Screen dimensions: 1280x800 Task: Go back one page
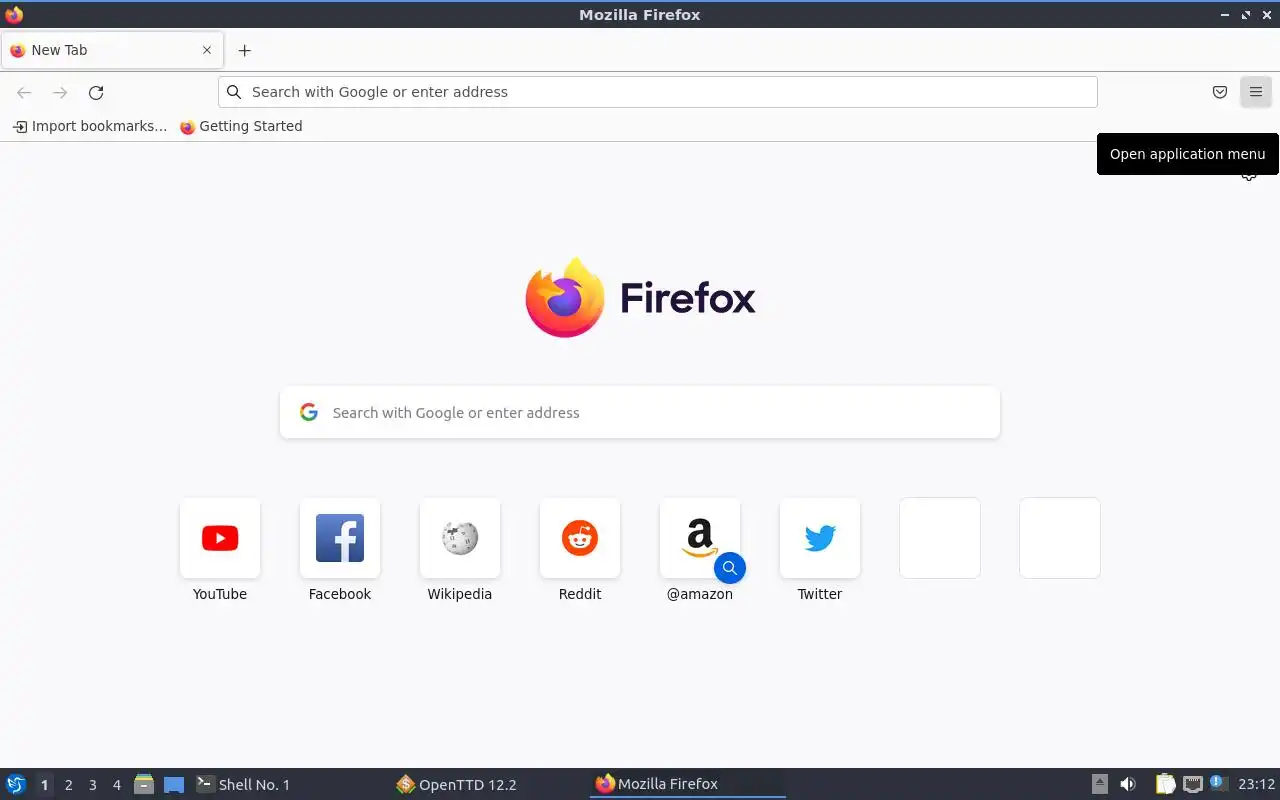(24, 92)
